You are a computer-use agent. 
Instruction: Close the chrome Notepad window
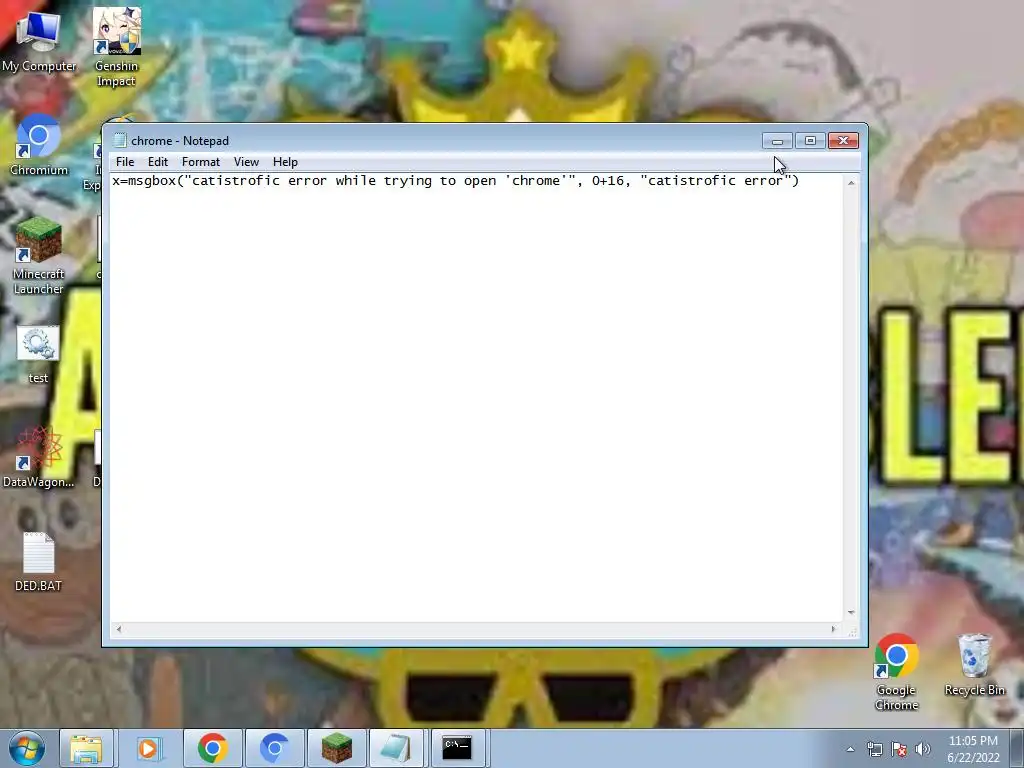[843, 140]
